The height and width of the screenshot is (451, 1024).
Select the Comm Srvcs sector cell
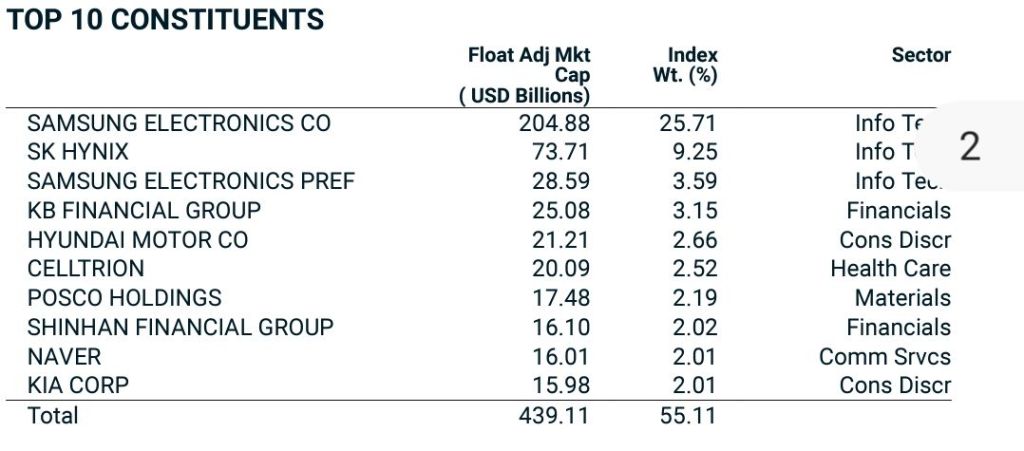884,356
